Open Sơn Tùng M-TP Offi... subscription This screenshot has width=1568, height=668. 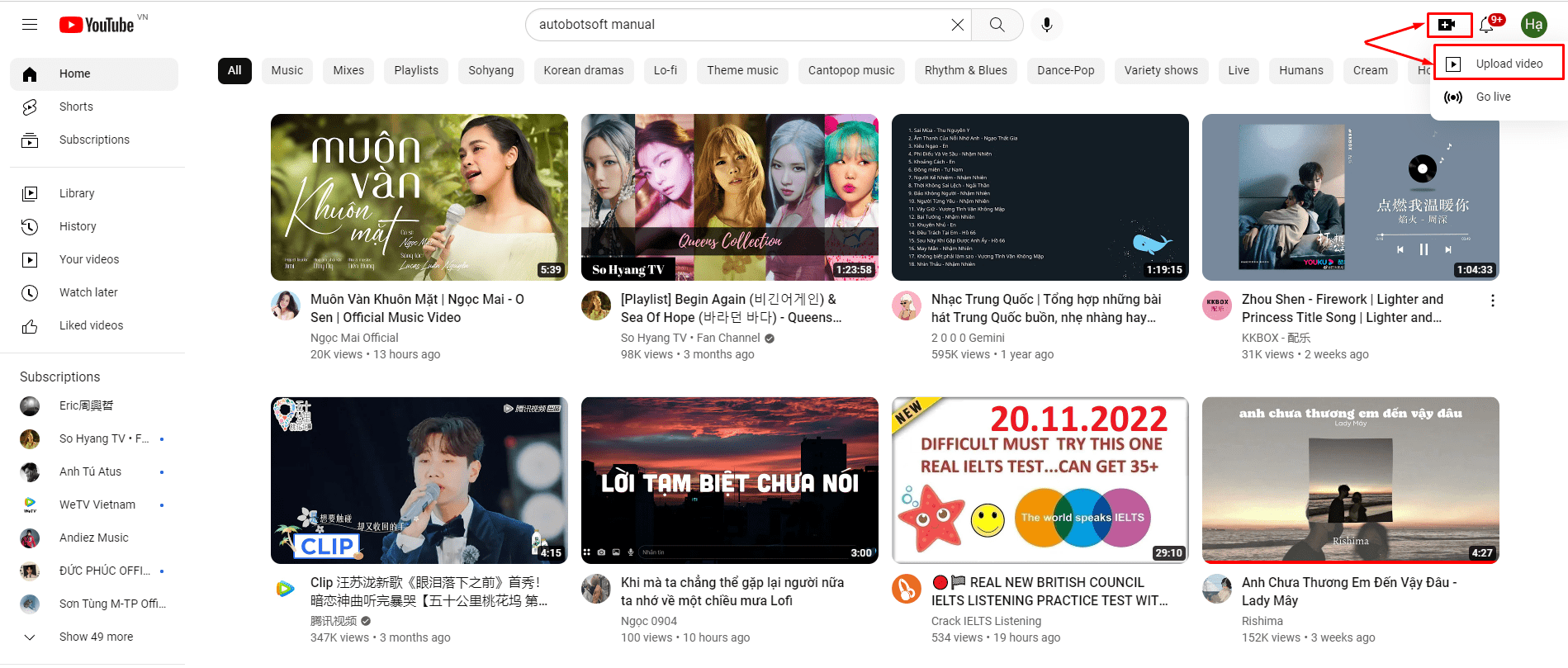point(94,604)
